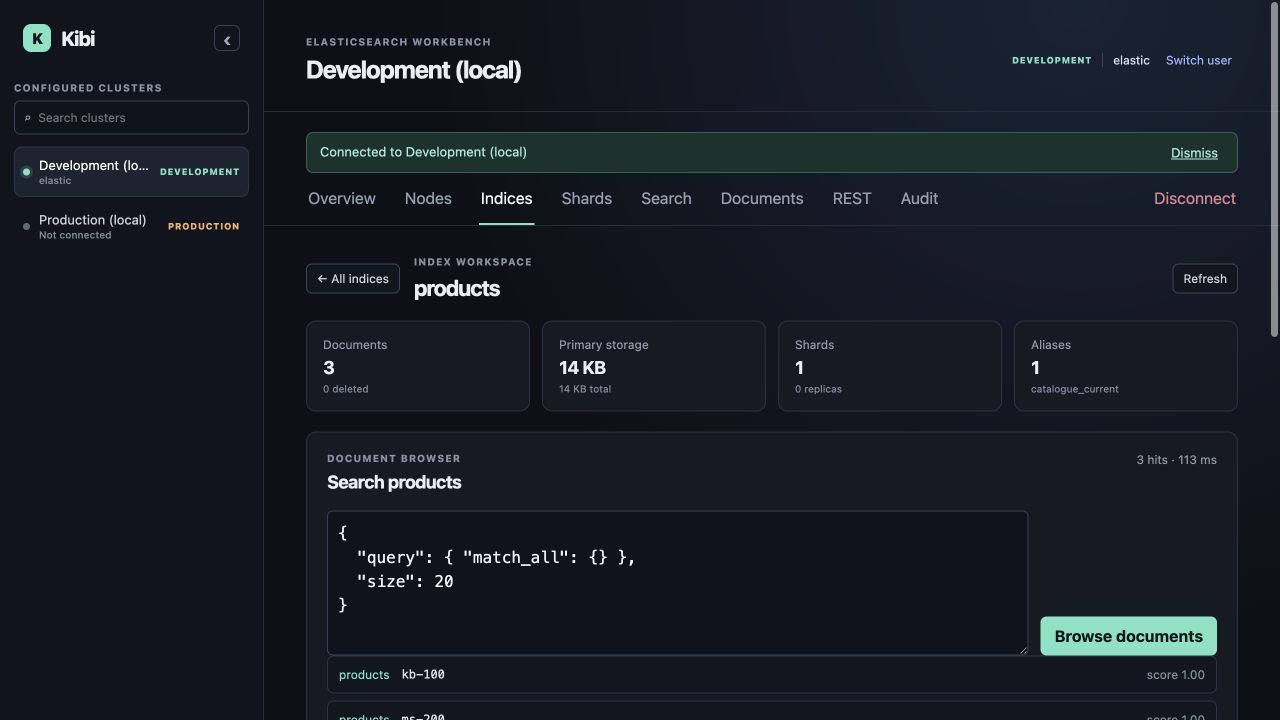Screen dimensions: 1280x720
Task: Click the green status dot of Development cluster
Action: click(27, 172)
